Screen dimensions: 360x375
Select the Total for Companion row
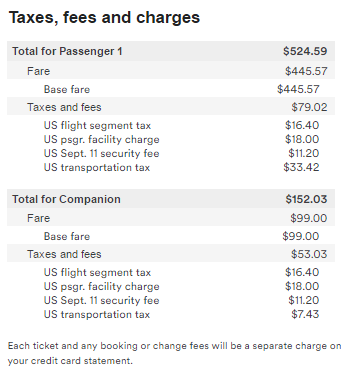(171, 199)
